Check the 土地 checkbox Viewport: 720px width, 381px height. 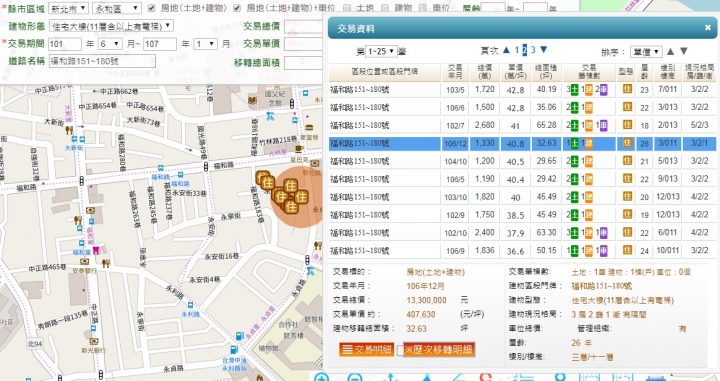pyautogui.click(x=347, y=8)
